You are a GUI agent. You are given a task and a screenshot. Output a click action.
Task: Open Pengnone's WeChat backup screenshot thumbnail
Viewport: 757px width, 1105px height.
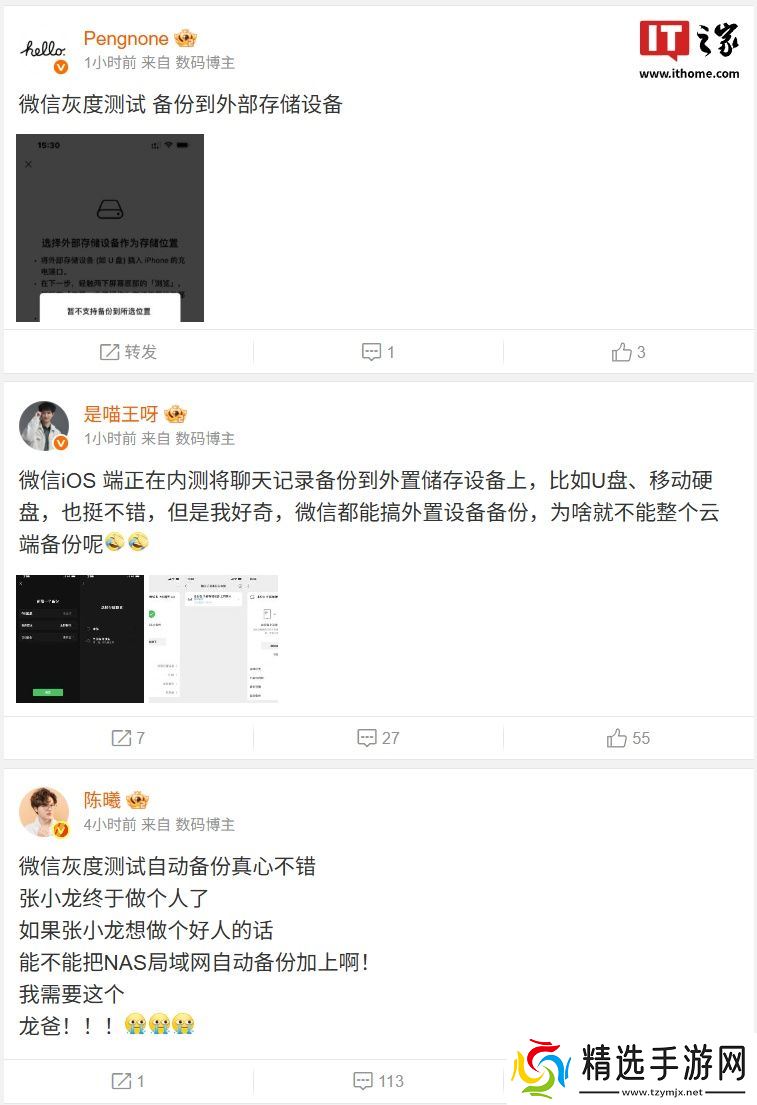(x=110, y=228)
